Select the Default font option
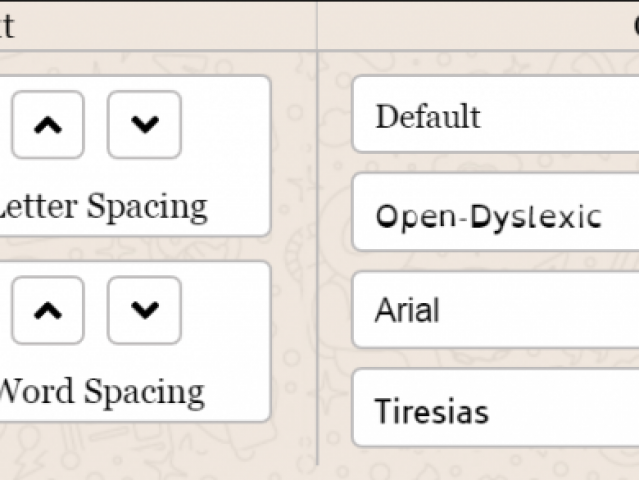 496,114
